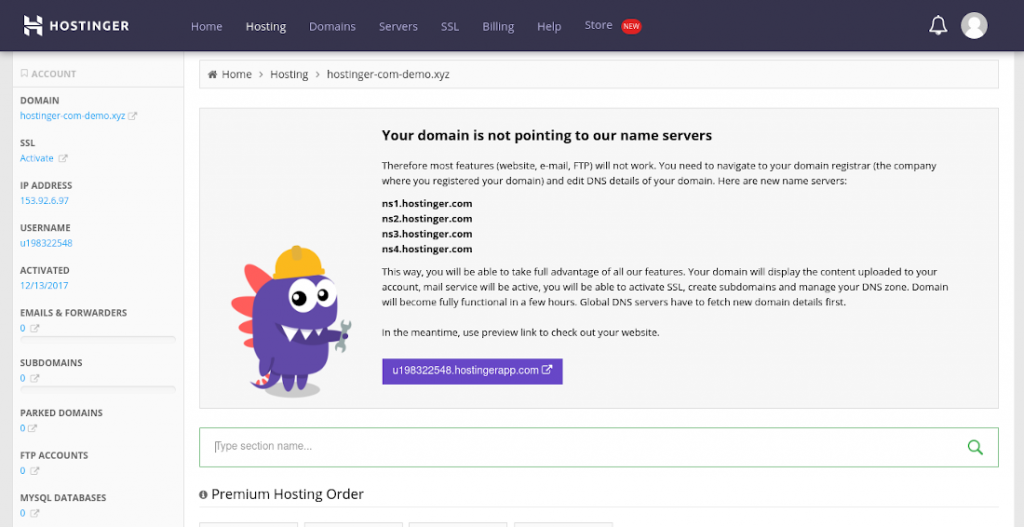Open sidebar domain link hostinger-com-demo.xyz

click(72, 116)
